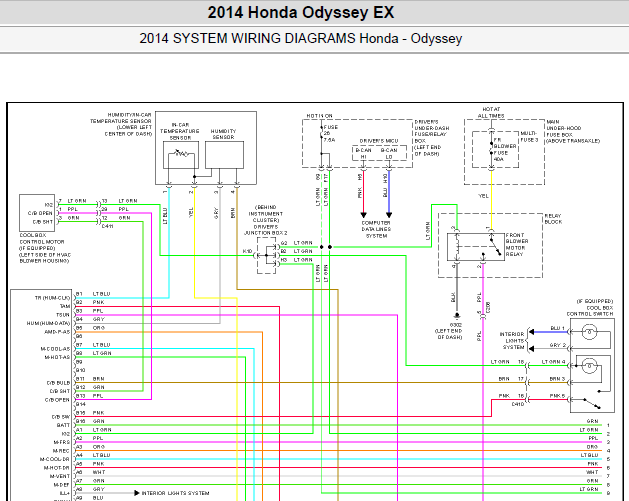This screenshot has width=629, height=501.
Task: Click the "2014 SYSTEM WIRING DIAGRAMS Honda - Odyssey" subtitle
Action: click(x=301, y=39)
